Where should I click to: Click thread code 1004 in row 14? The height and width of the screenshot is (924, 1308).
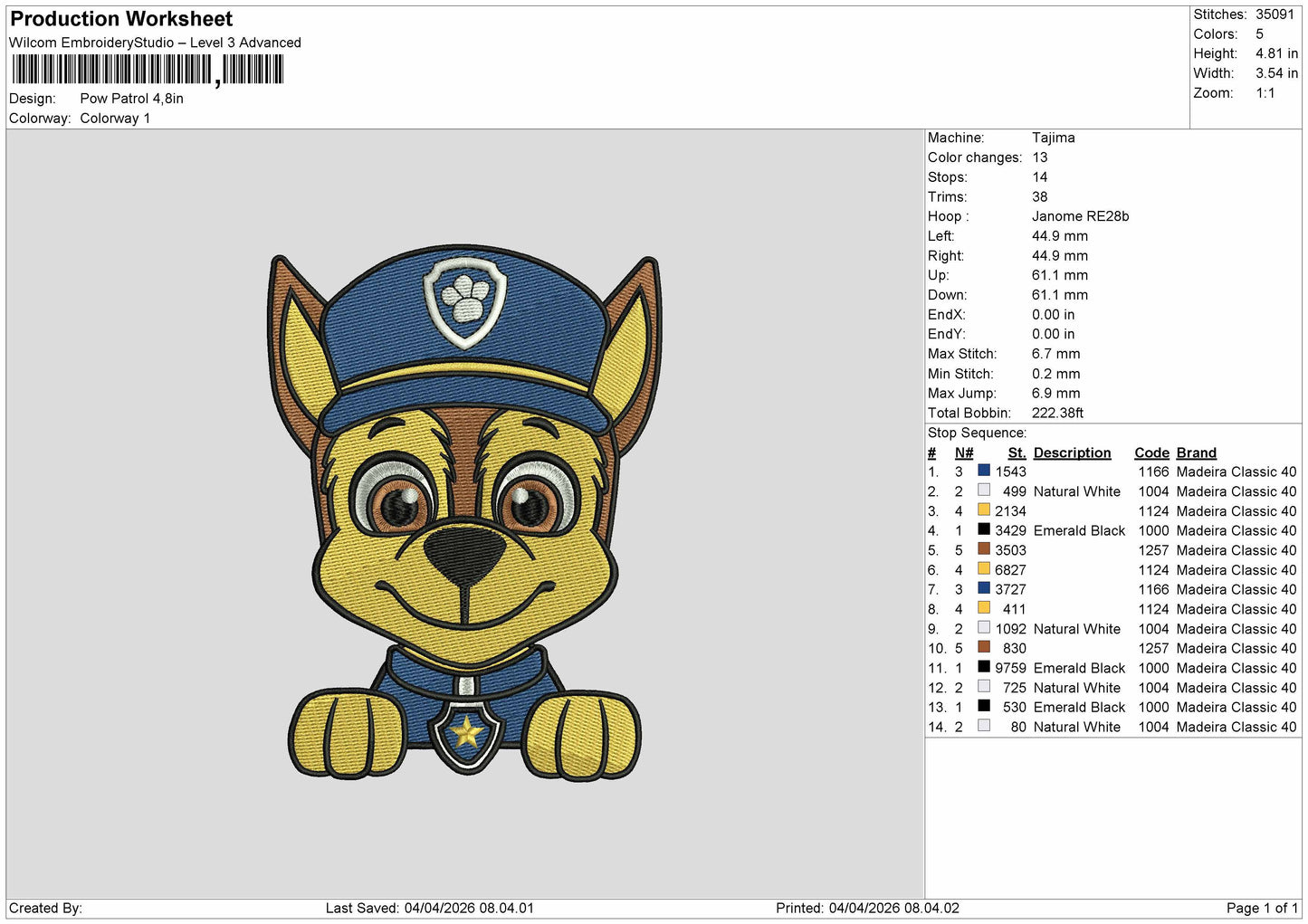coord(1154,727)
